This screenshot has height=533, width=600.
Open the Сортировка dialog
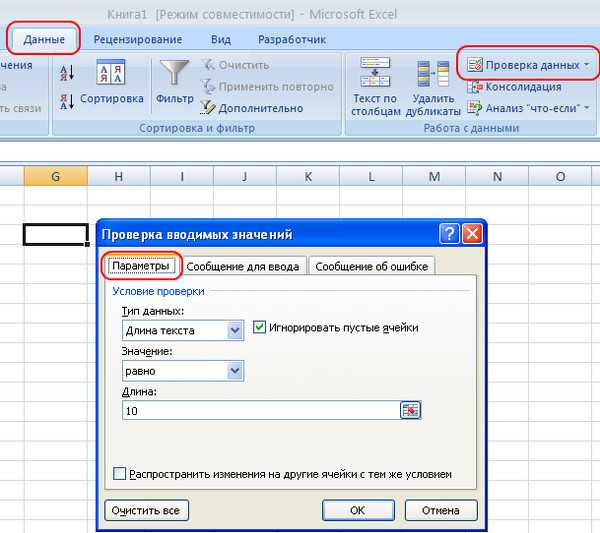pos(111,82)
